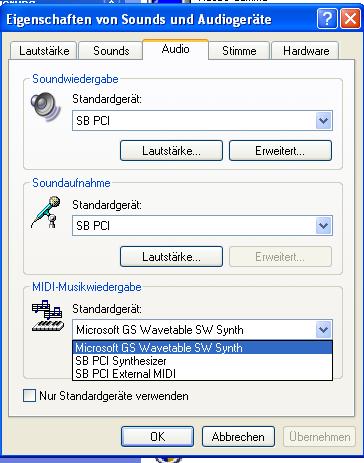The image size is (364, 463).
Task: Select the Audio tab
Action: pyautogui.click(x=175, y=49)
